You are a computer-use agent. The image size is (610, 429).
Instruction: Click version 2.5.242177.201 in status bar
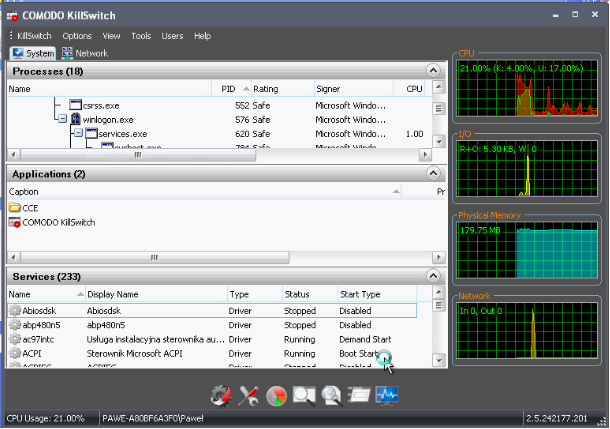point(556,418)
